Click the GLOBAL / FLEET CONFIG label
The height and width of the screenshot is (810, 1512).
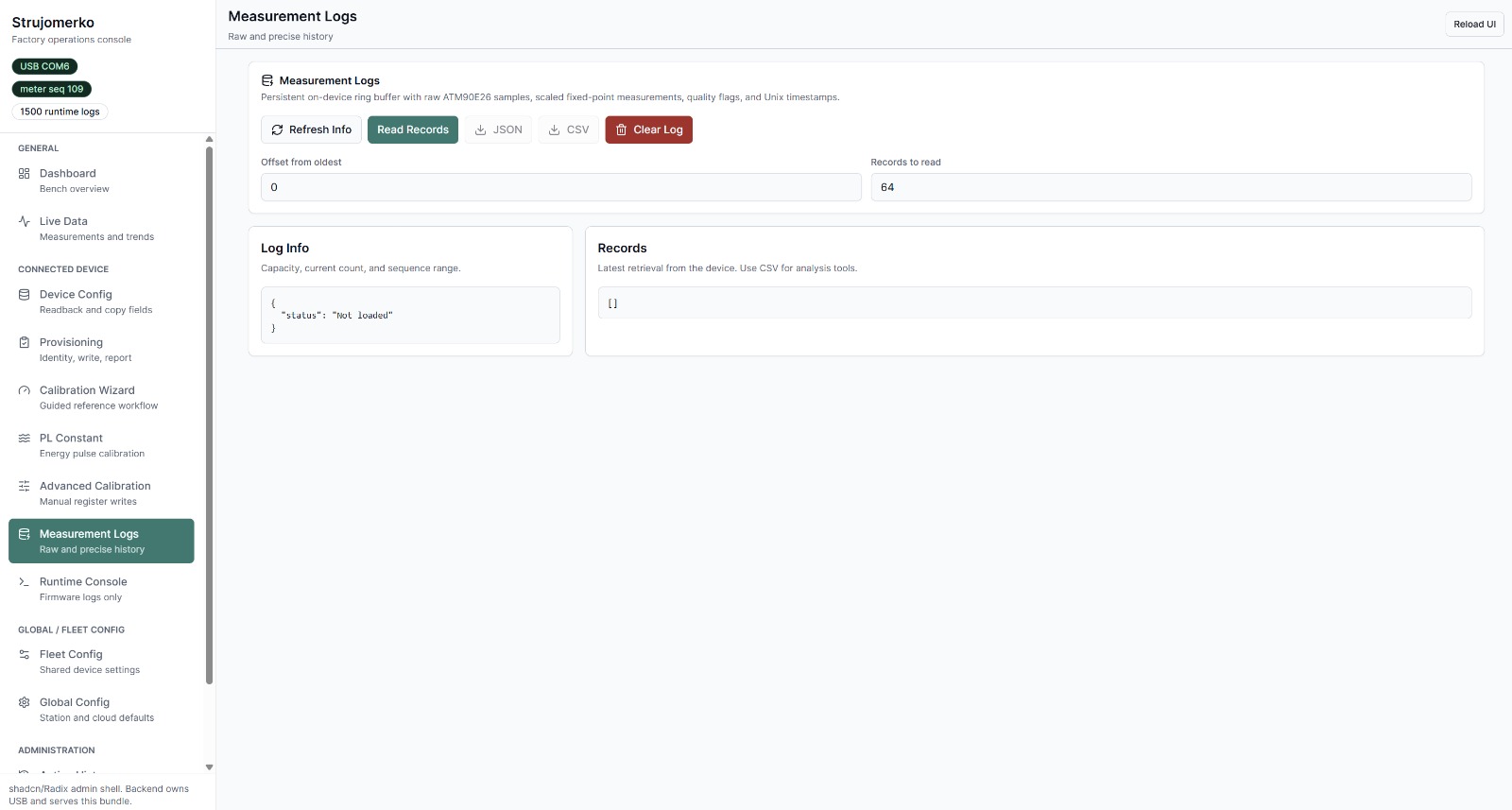(71, 629)
